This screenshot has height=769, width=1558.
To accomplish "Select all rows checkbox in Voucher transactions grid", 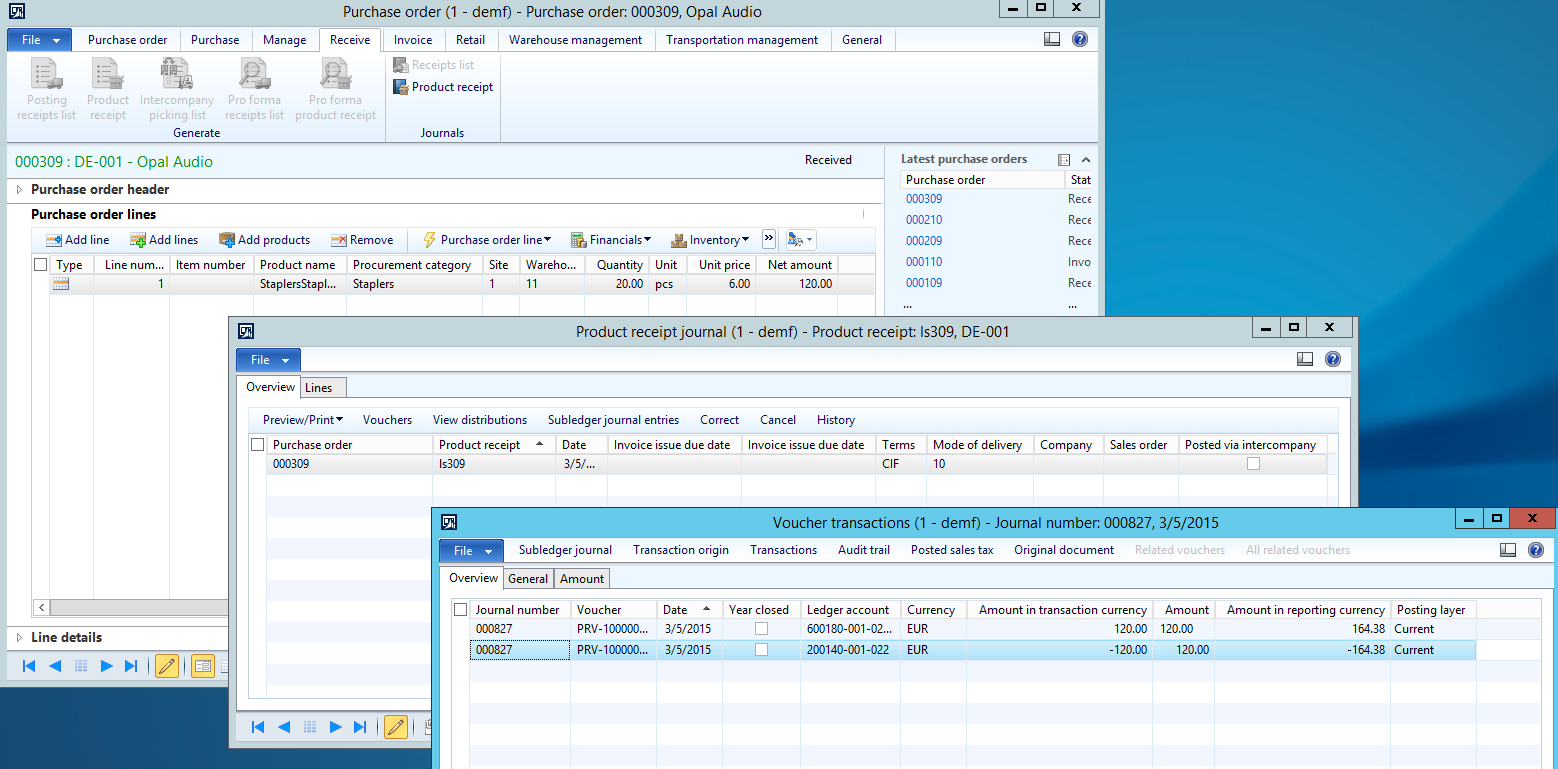I will pyautogui.click(x=460, y=610).
